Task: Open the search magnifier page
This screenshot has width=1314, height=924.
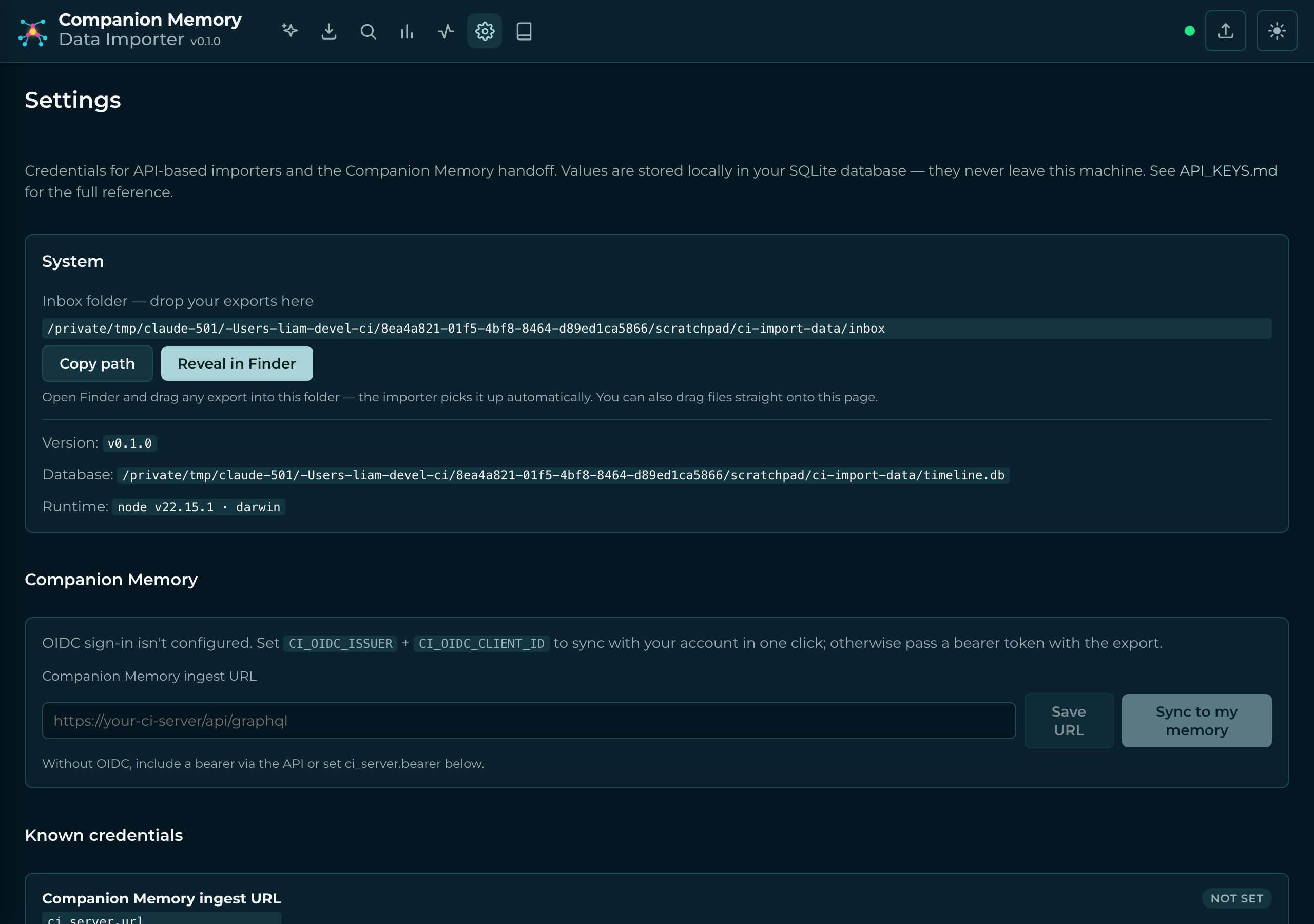Action: pos(368,31)
